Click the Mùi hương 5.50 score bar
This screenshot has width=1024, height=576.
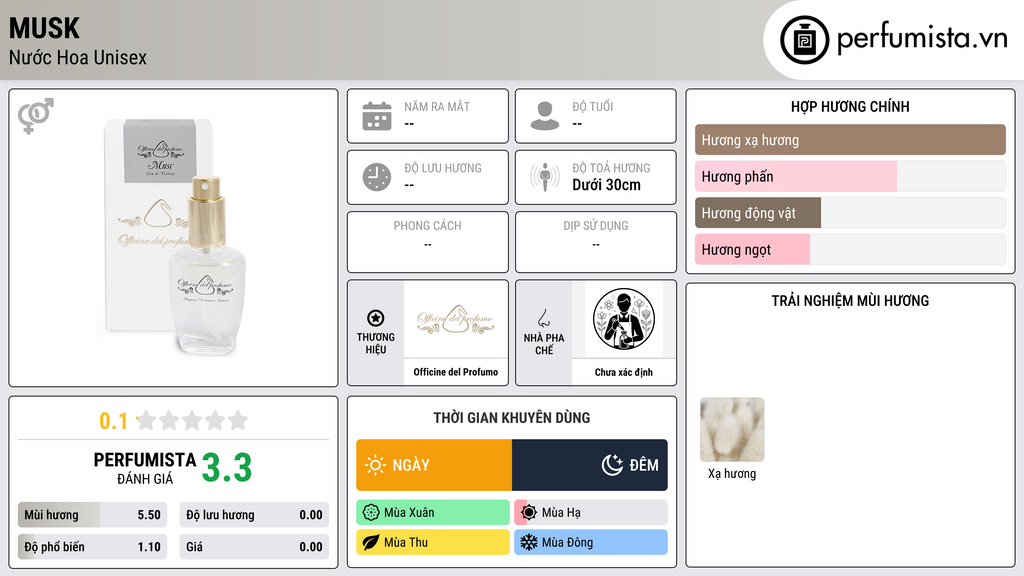click(x=92, y=515)
